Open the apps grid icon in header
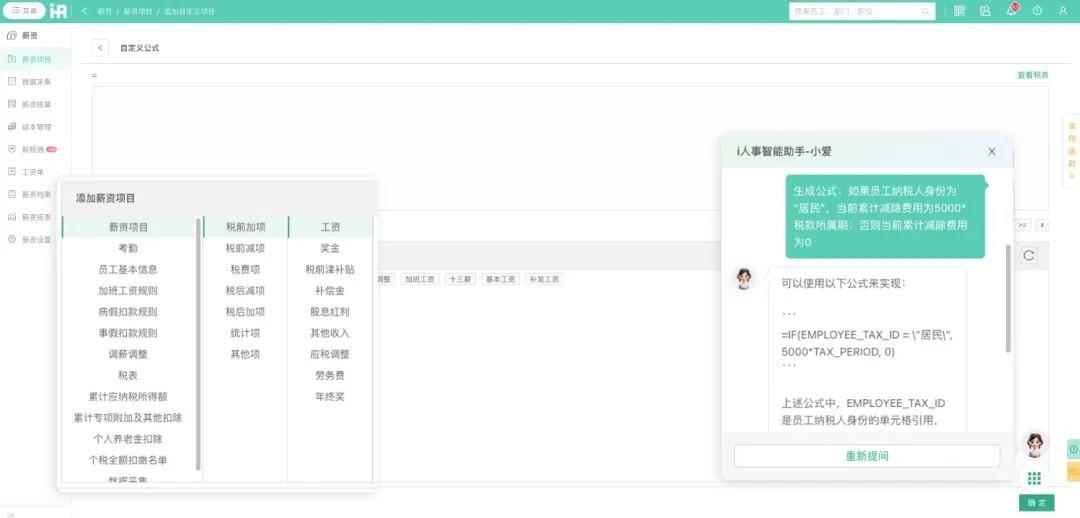 coord(959,11)
